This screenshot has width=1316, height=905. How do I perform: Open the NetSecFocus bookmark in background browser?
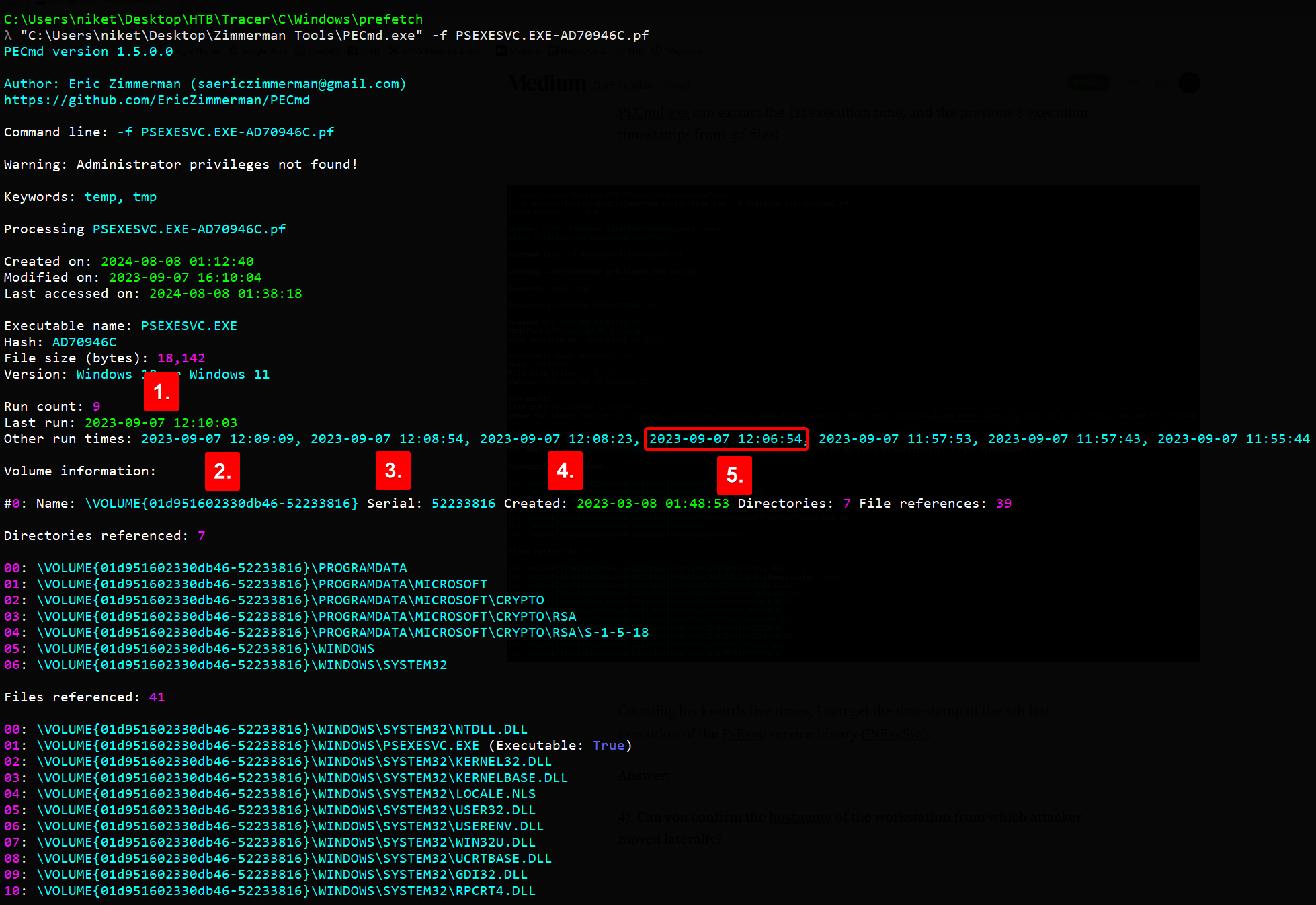[577, 51]
